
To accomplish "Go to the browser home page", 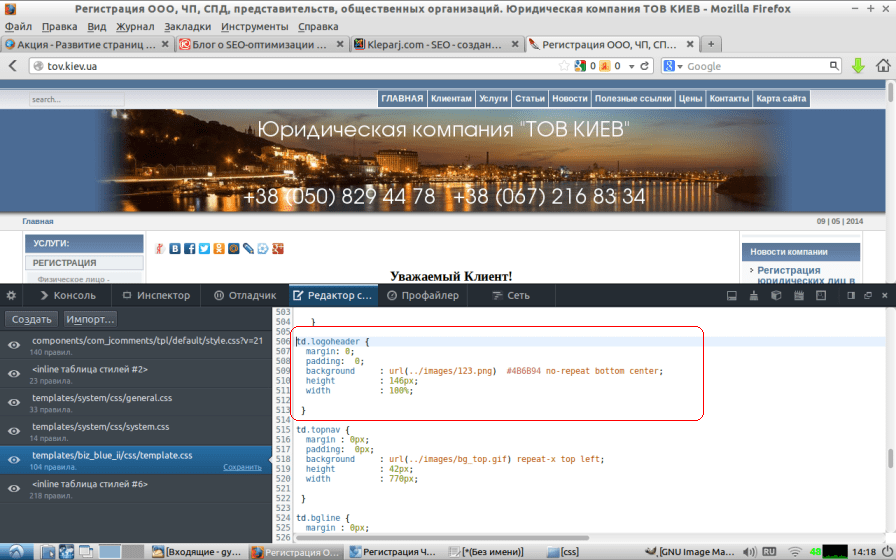I will (883, 66).
